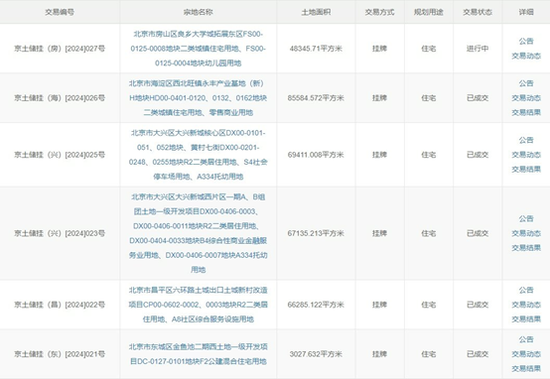Open 交易动态 link for 027号 row
550x379 pixels.
click(526, 56)
